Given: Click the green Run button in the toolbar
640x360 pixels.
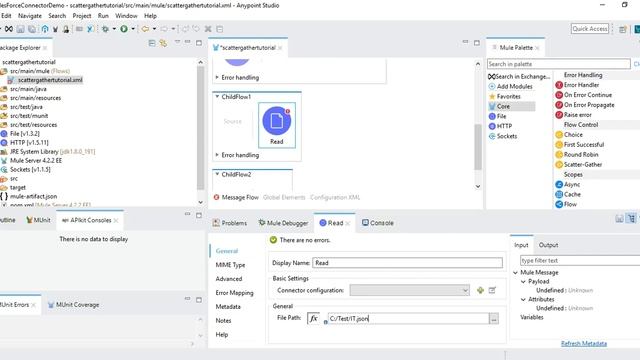Looking at the screenshot, I should pos(124,29).
